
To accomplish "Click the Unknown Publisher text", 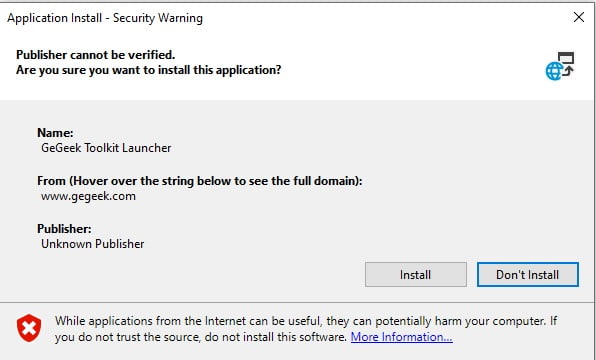I will pos(92,244).
